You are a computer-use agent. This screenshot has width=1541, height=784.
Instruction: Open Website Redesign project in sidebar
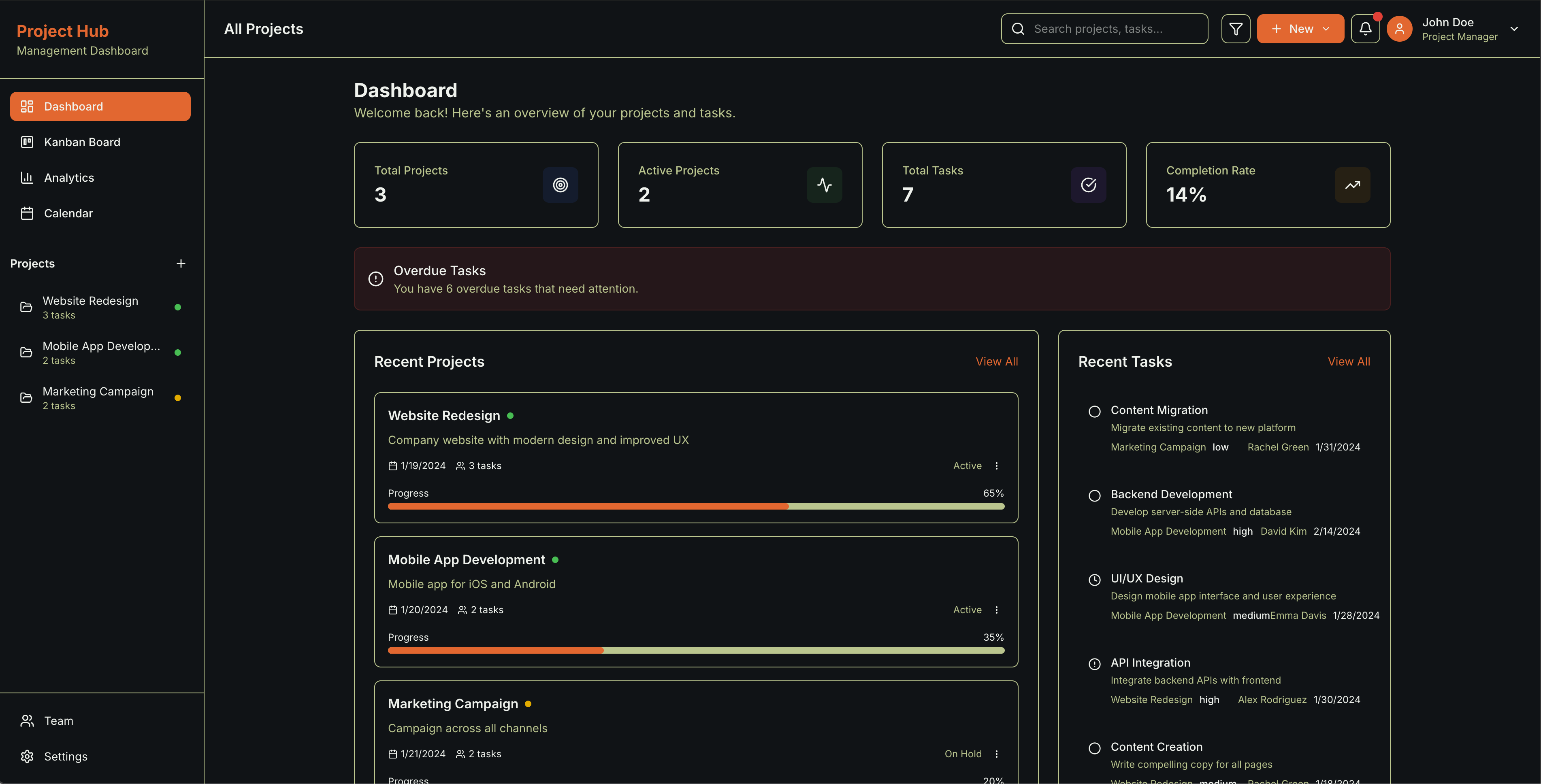(x=100, y=307)
